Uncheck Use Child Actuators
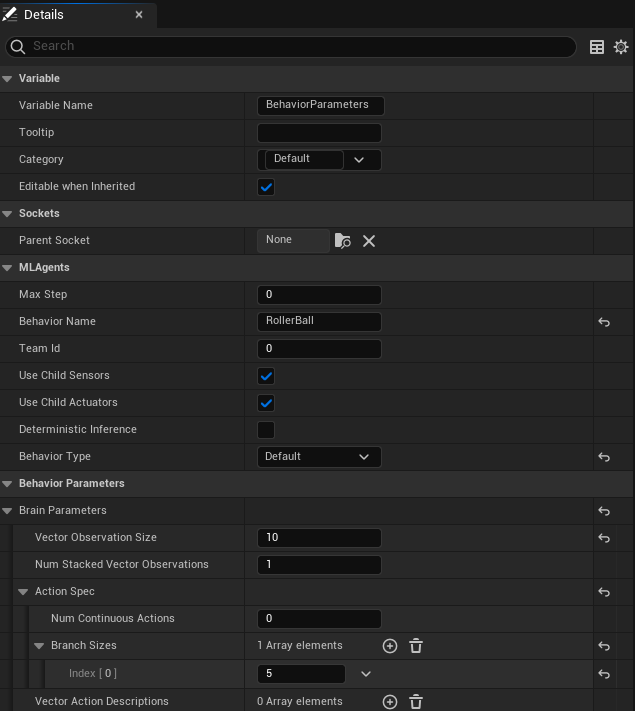Viewport: 635px width, 711px height. [266, 403]
